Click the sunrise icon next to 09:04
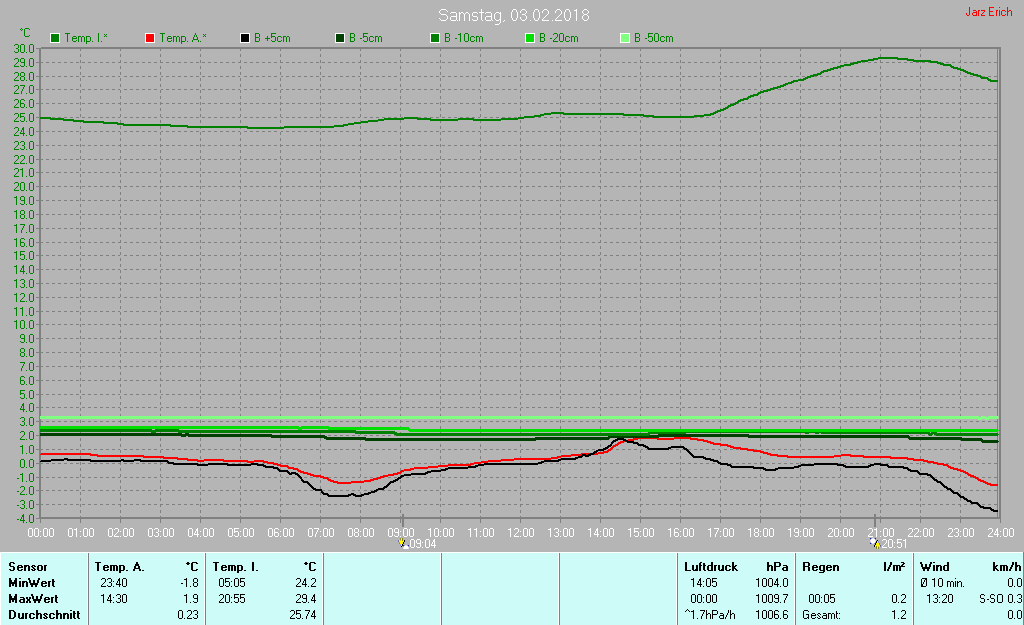 pyautogui.click(x=403, y=543)
